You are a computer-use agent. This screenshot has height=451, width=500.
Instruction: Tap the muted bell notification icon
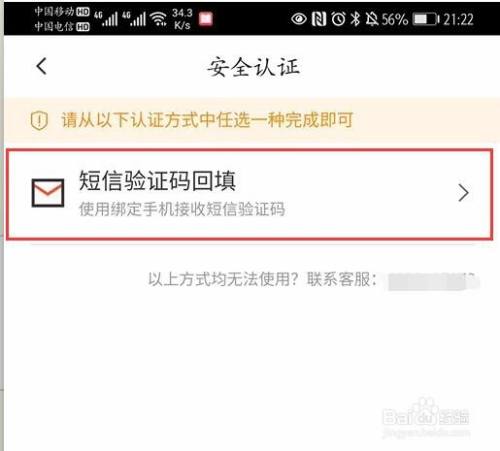[372, 19]
